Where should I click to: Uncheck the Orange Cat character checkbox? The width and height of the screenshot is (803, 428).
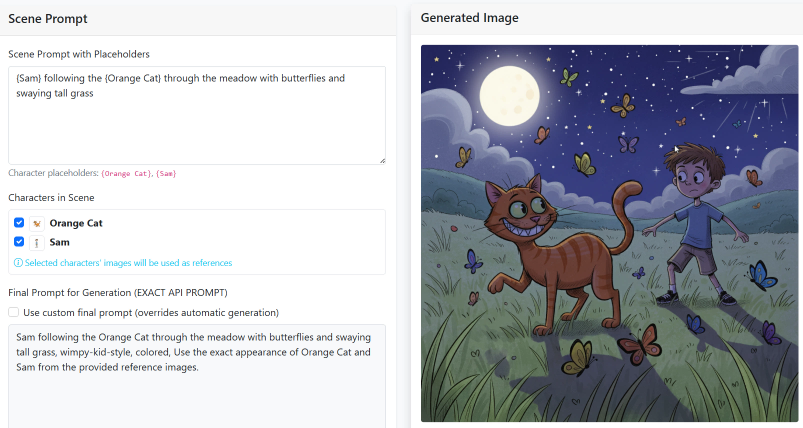click(x=19, y=223)
